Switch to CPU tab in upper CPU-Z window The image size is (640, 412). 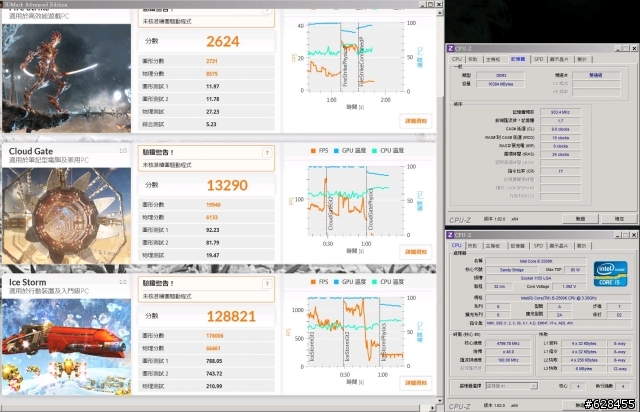tap(457, 59)
